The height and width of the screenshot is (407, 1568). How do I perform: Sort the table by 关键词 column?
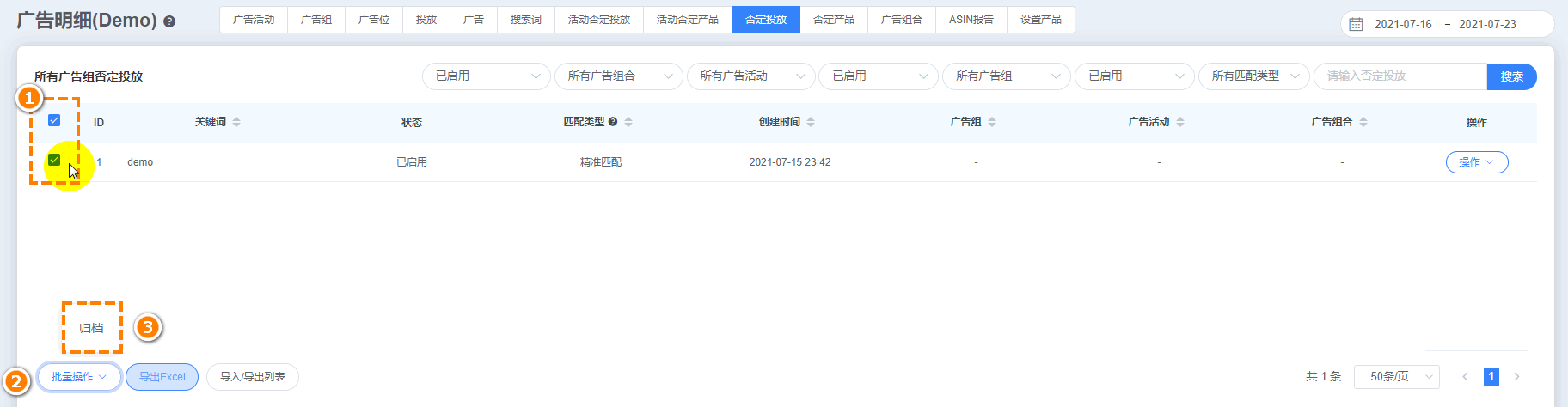tap(236, 122)
